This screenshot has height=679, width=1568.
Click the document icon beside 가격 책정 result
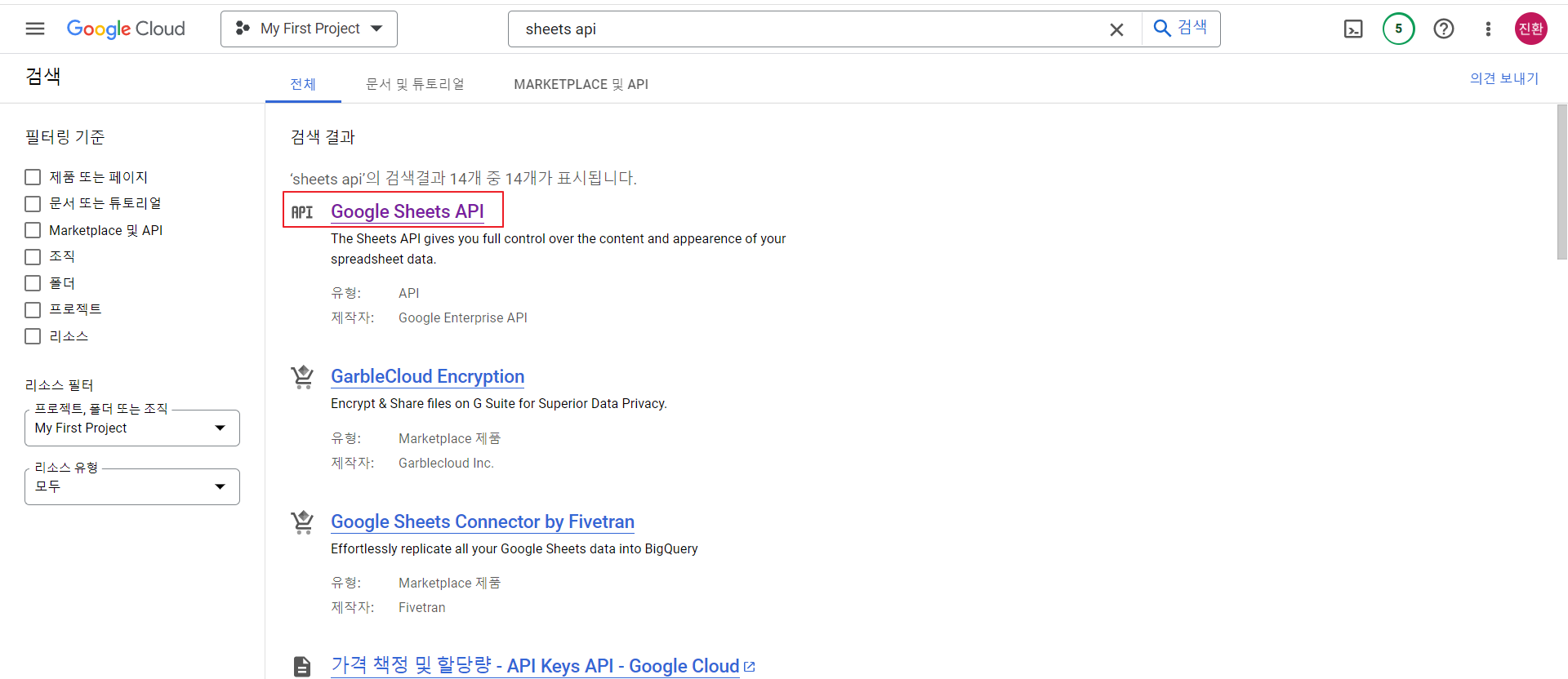[302, 667]
